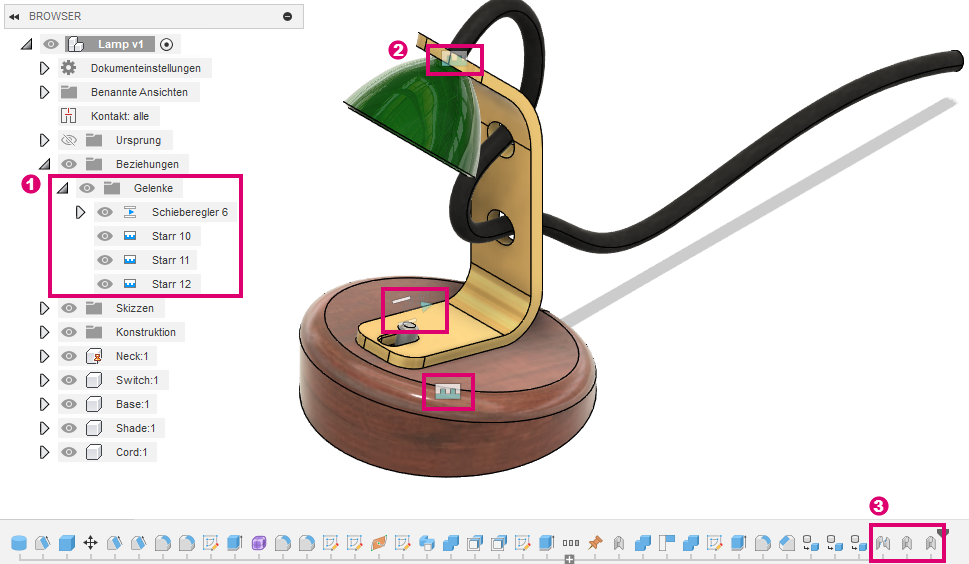The height and width of the screenshot is (564, 969).
Task: Toggle eye of Schieberegler 6
Action: point(105,212)
